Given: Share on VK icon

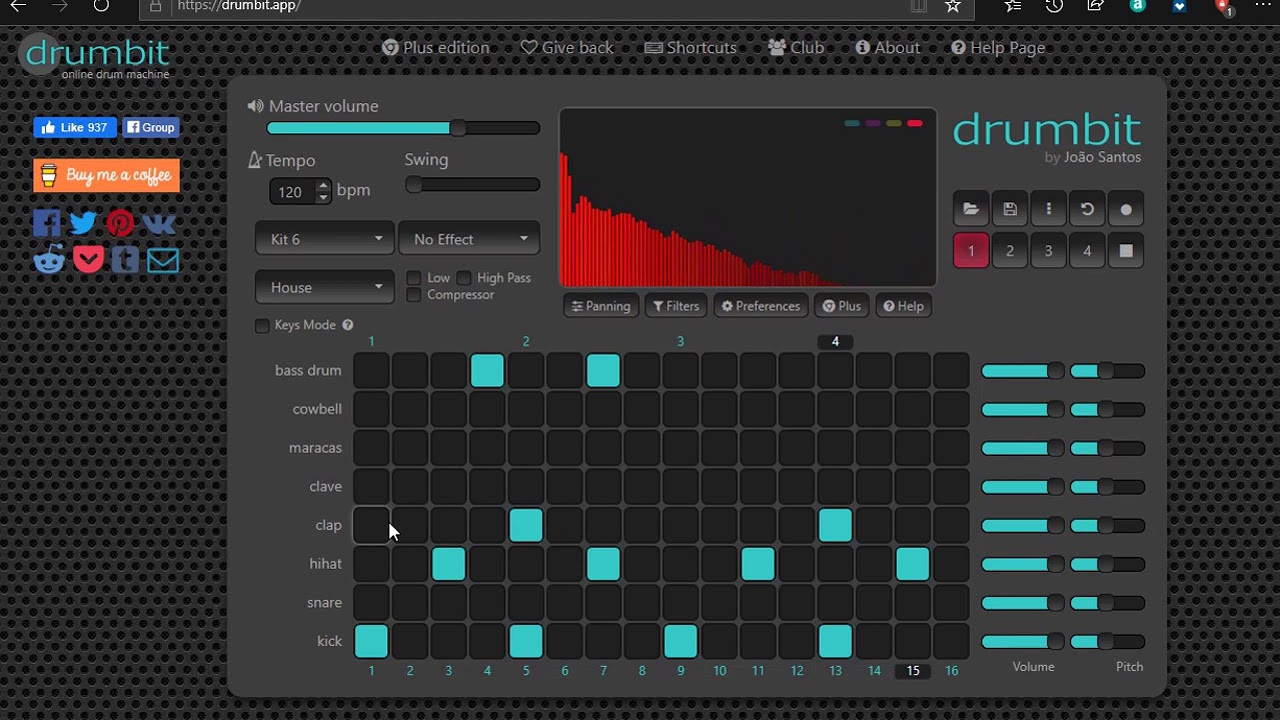Looking at the screenshot, I should coord(159,222).
